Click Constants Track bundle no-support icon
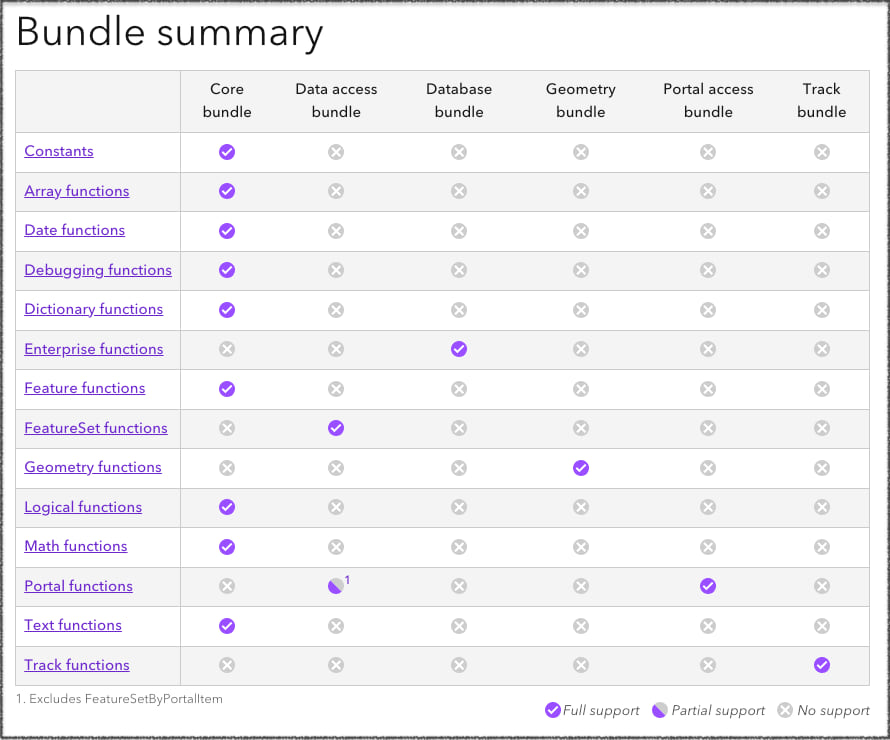This screenshot has width=890, height=740. (822, 152)
